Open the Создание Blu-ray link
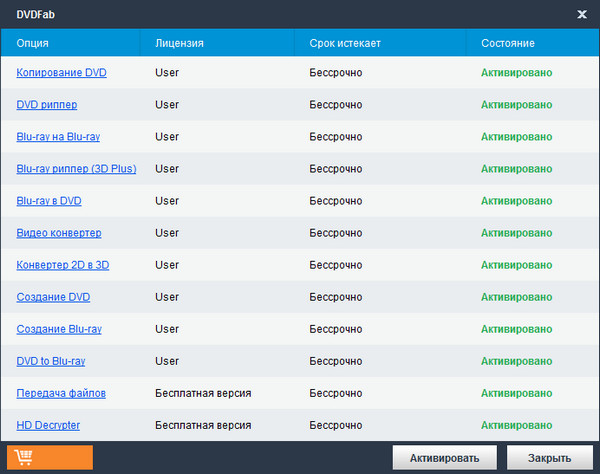Image resolution: width=600 pixels, height=474 pixels. click(59, 329)
